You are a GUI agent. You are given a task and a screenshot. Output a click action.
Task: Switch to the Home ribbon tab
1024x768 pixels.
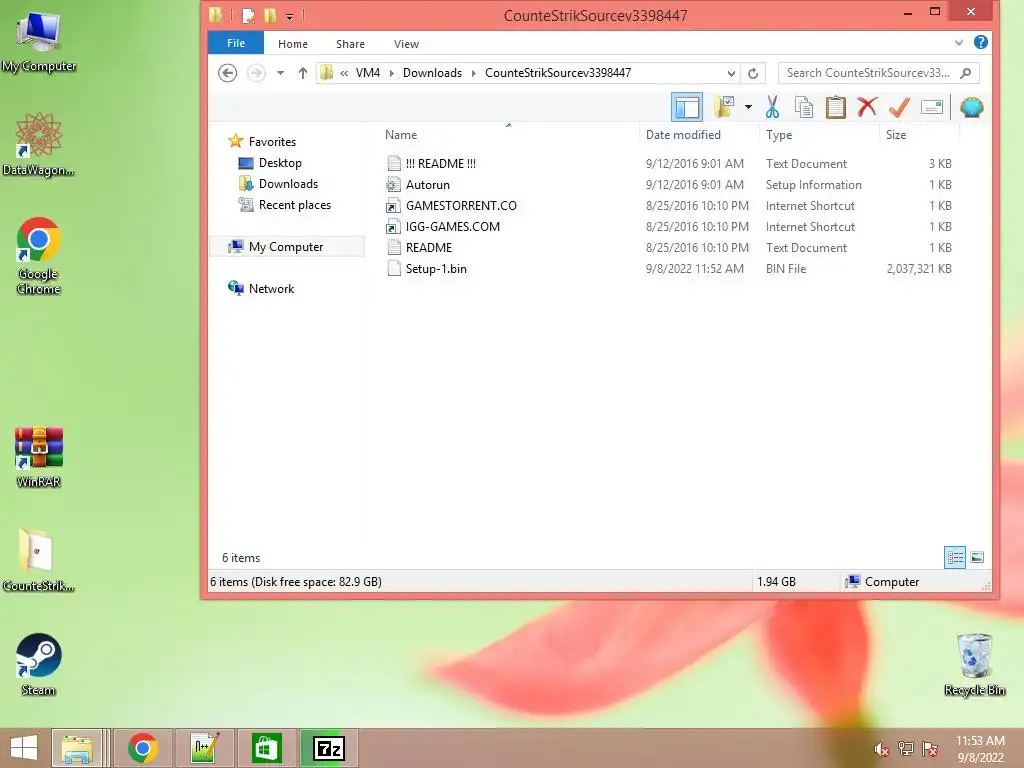point(293,44)
